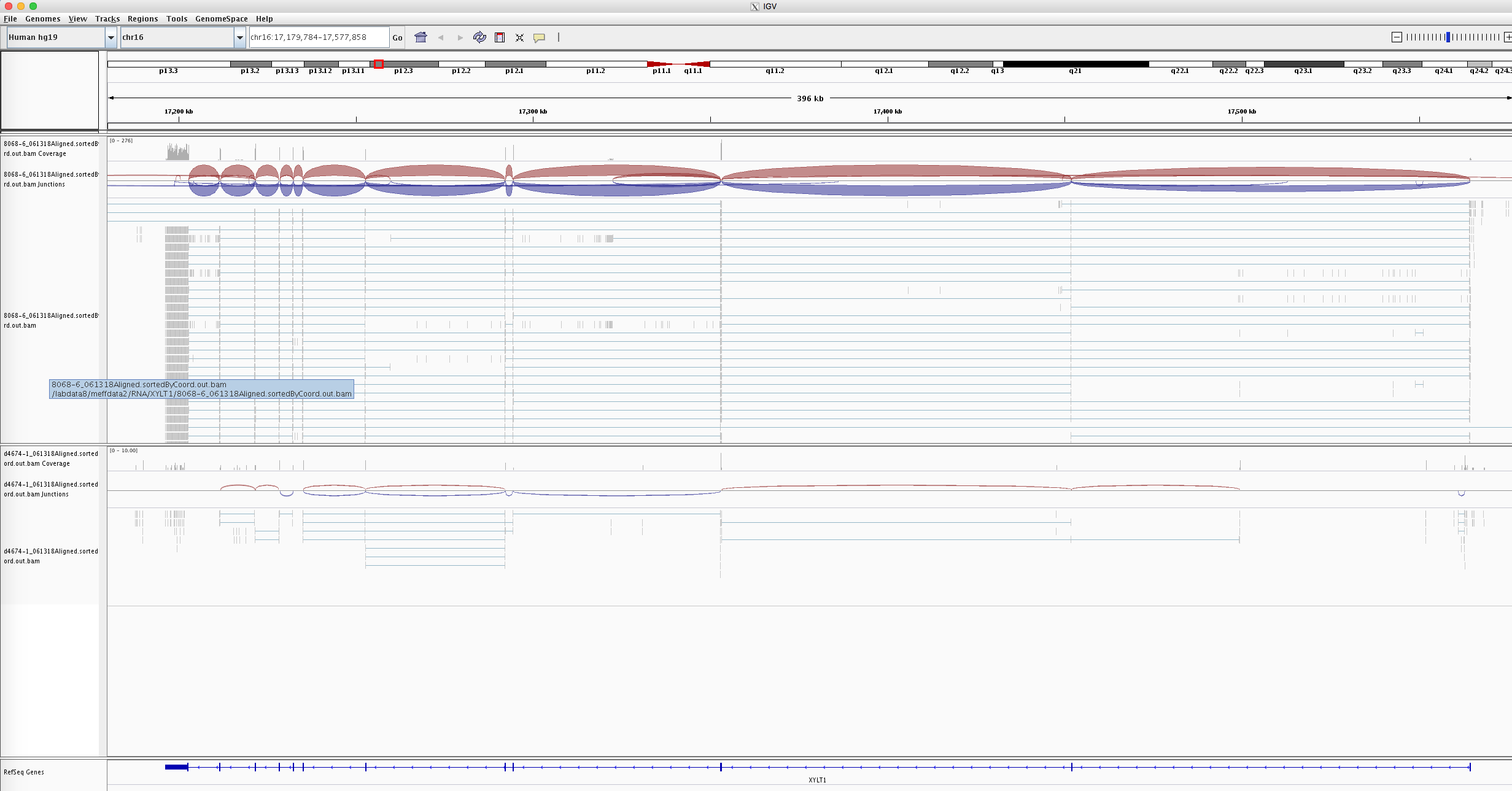Click the XYLT1 gene in RefSeq track
Viewport: 1512px width, 791px height.
coord(816,766)
